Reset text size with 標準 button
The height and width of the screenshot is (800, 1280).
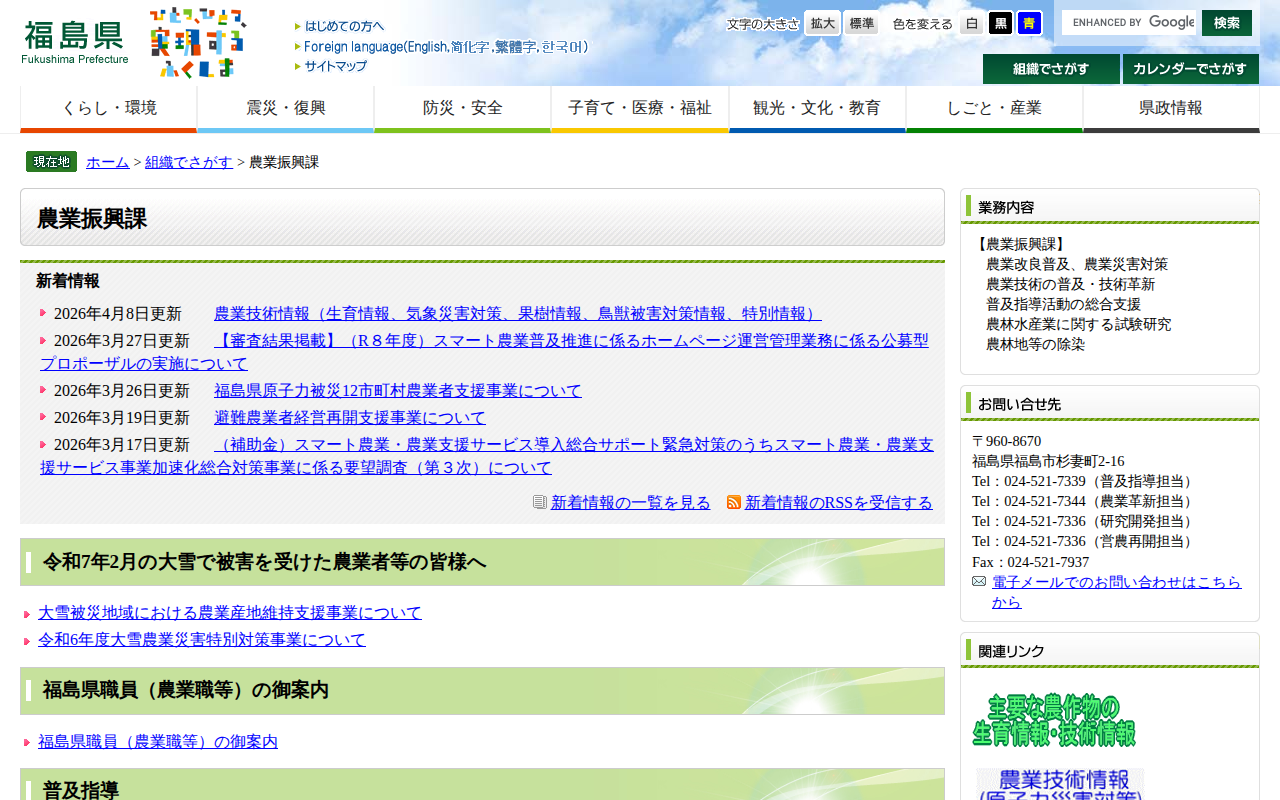tap(861, 23)
